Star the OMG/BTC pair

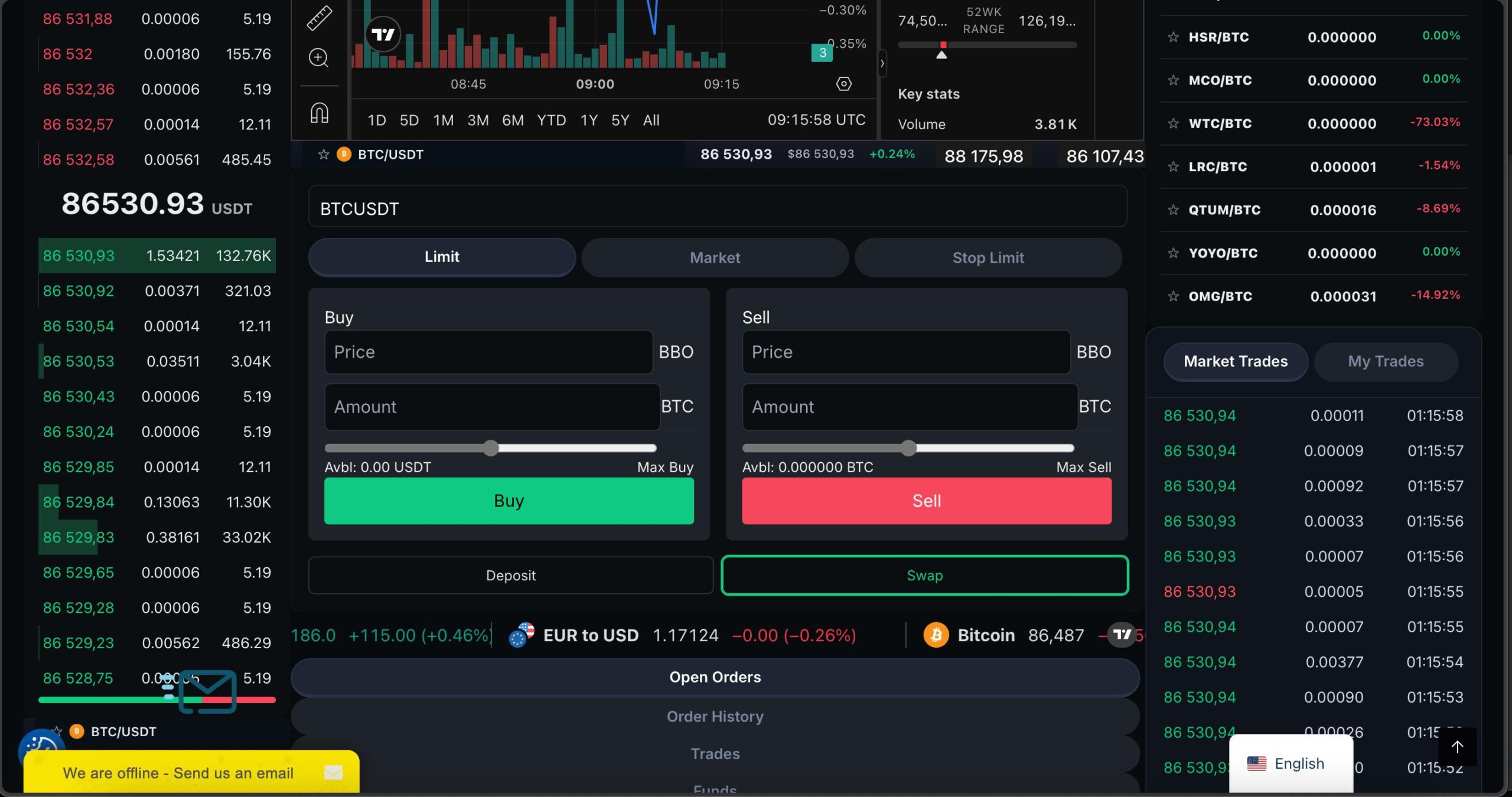click(1173, 296)
